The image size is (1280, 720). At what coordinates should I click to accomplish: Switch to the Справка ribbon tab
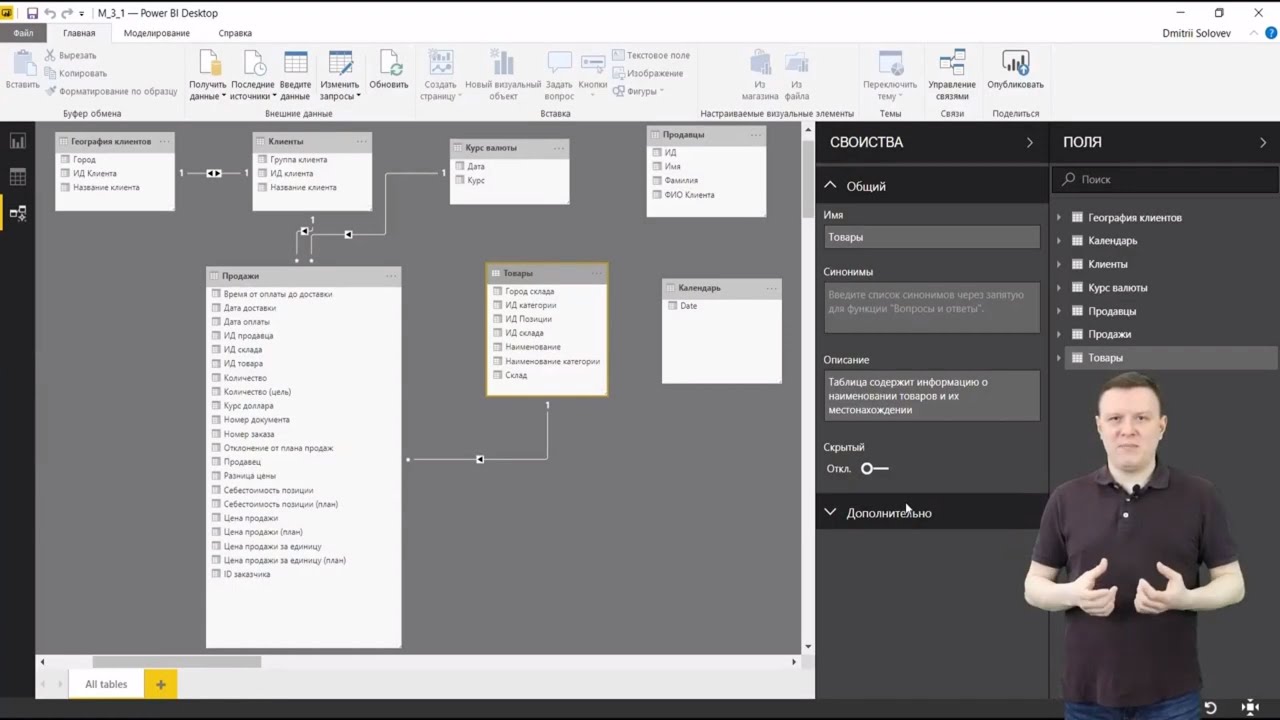[x=235, y=33]
